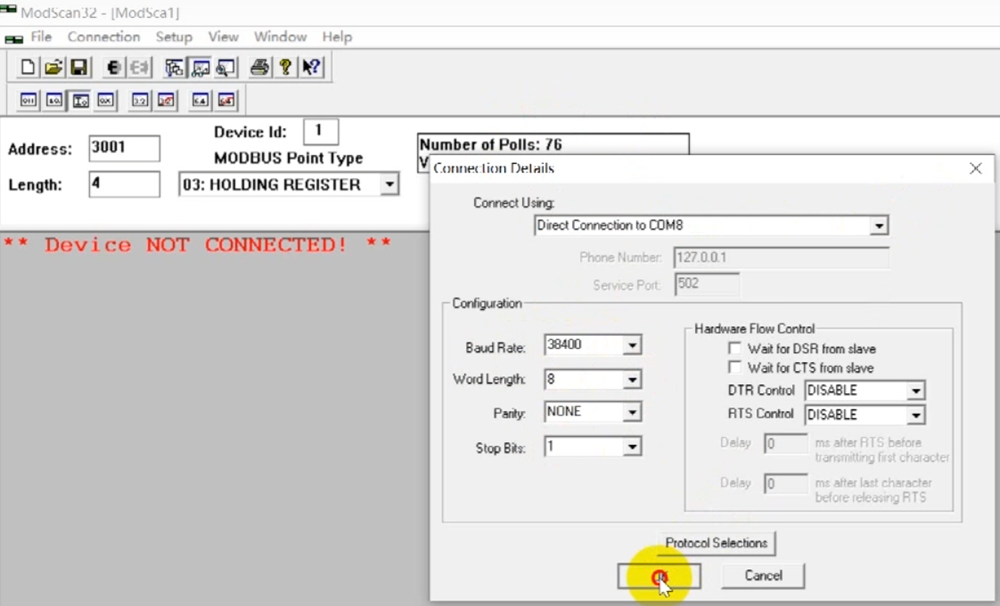This screenshot has height=606, width=1000.
Task: Click the Cancel button
Action: [x=763, y=575]
